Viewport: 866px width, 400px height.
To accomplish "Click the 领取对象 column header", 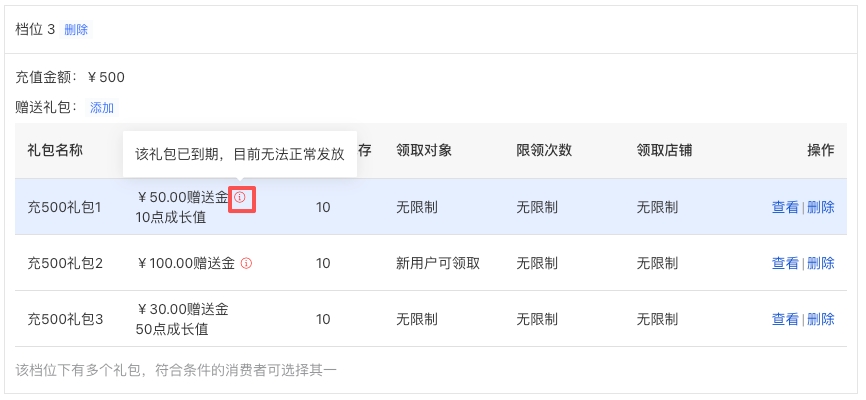I will (x=424, y=151).
